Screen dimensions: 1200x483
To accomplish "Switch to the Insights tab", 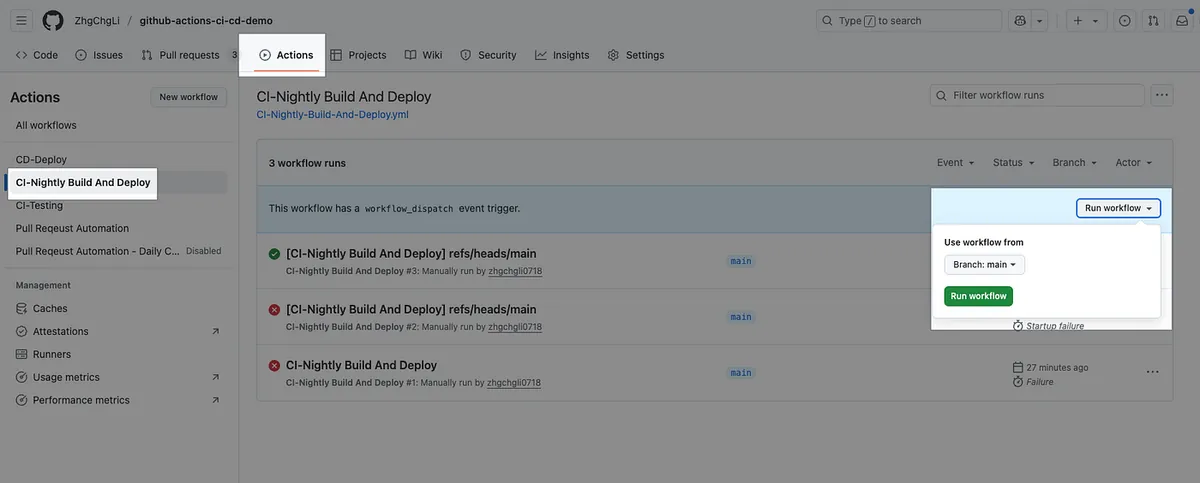I will pyautogui.click(x=562, y=55).
